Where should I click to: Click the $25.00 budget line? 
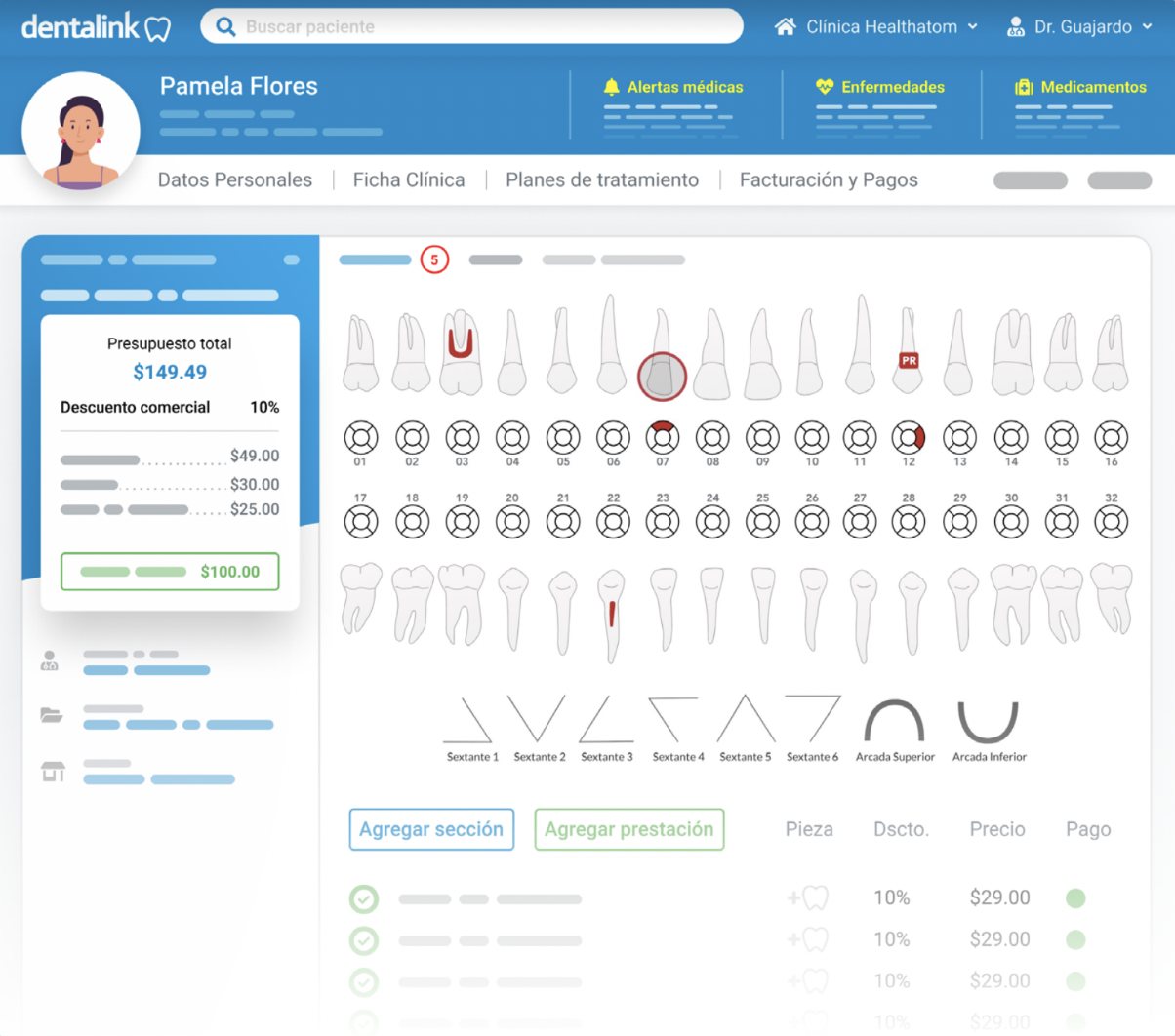(170, 509)
